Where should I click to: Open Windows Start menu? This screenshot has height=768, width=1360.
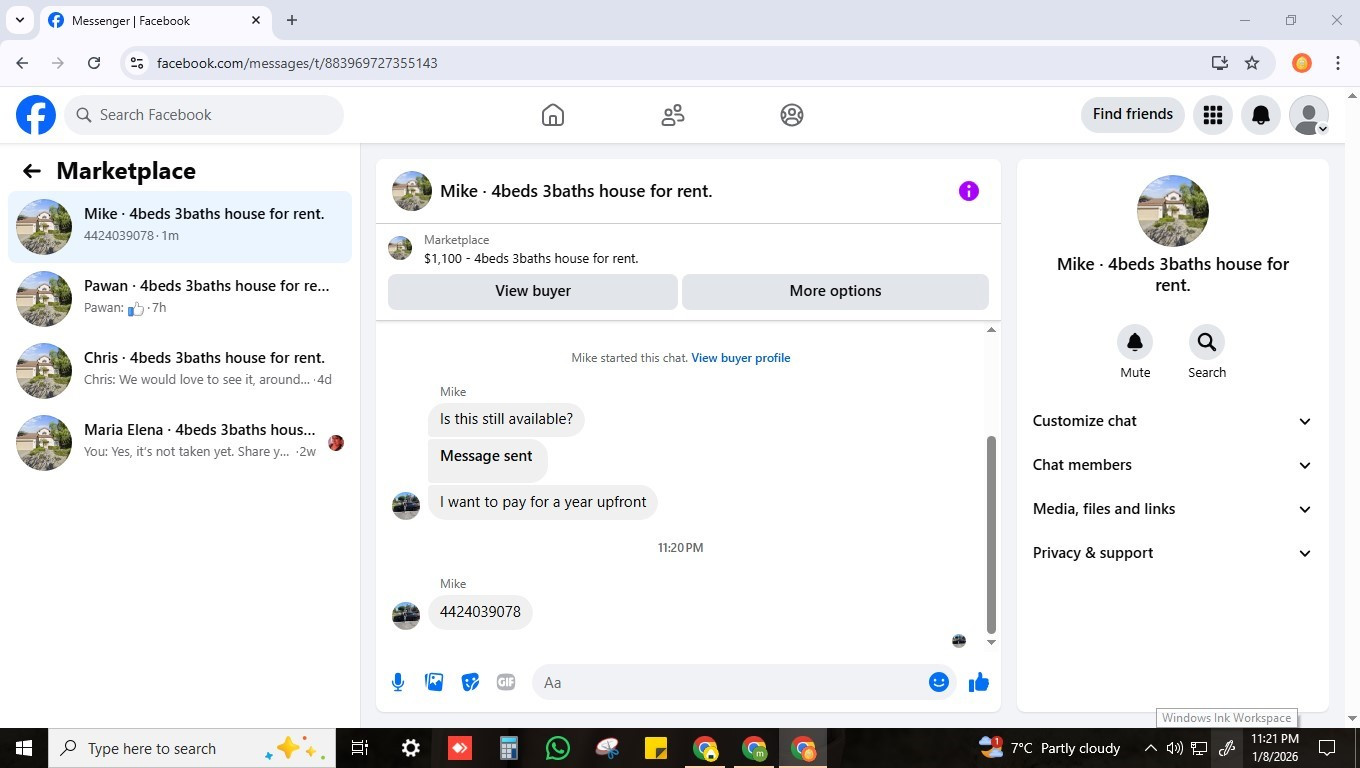tap(24, 748)
